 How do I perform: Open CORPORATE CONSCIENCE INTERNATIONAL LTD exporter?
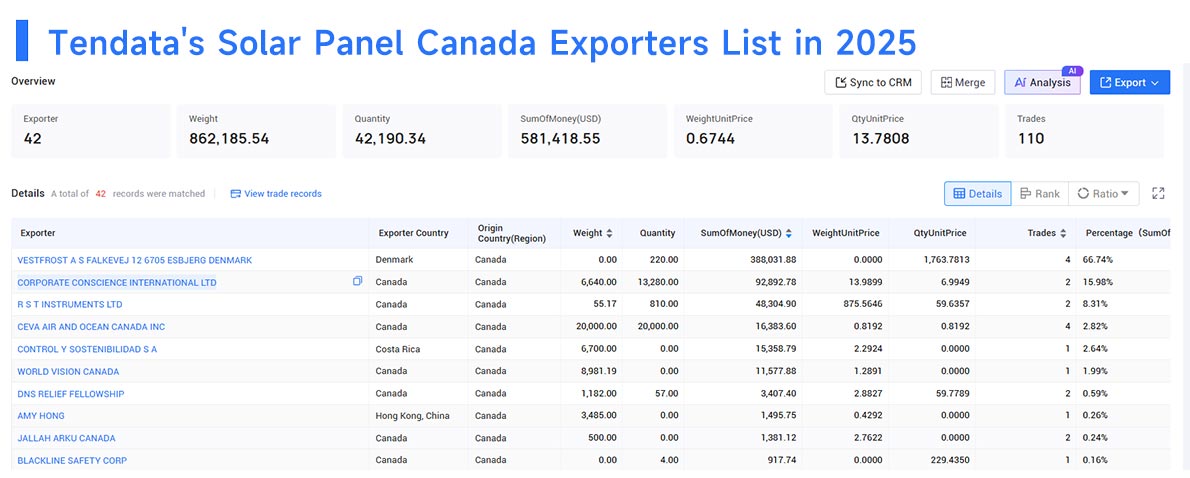coord(117,282)
